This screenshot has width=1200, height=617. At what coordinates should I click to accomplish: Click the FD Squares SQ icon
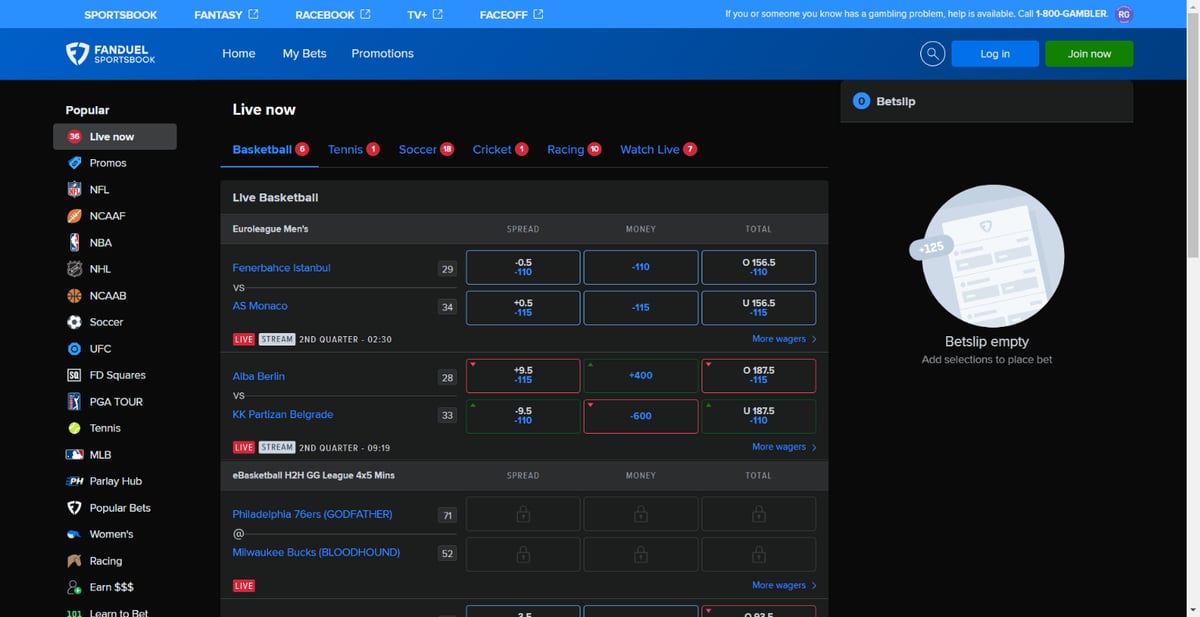pyautogui.click(x=74, y=375)
